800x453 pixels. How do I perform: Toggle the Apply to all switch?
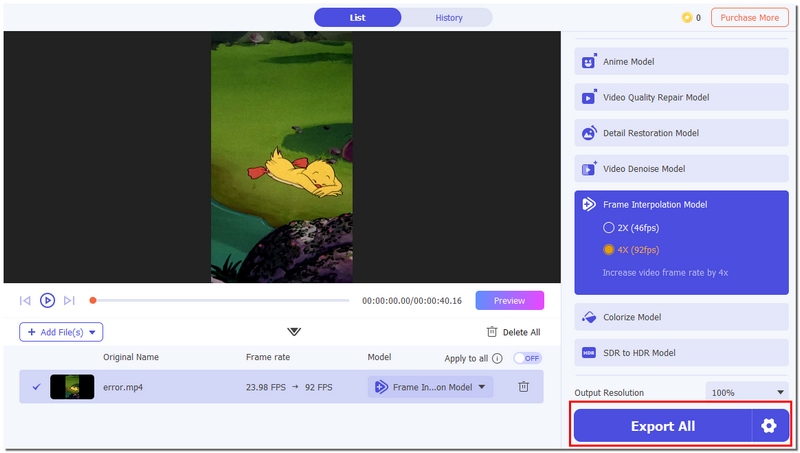point(528,358)
